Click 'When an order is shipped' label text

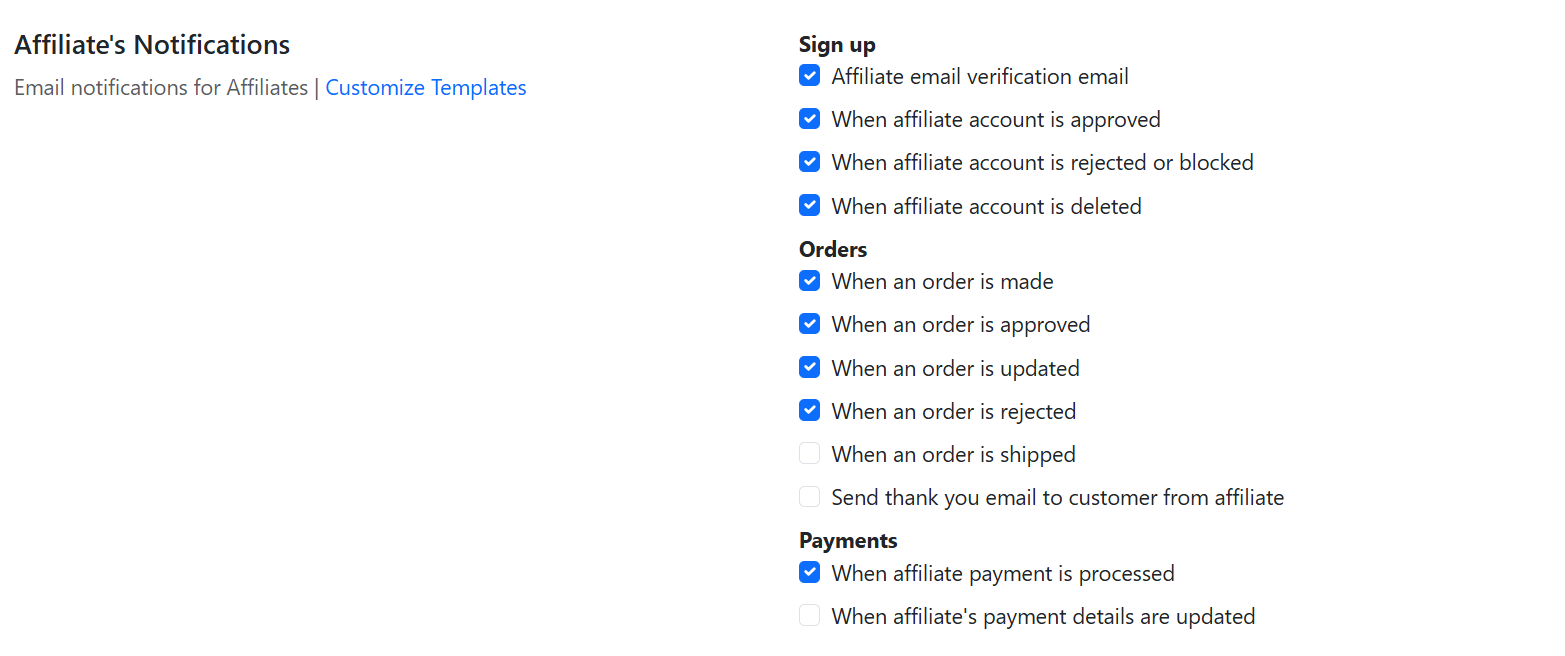[x=953, y=455]
